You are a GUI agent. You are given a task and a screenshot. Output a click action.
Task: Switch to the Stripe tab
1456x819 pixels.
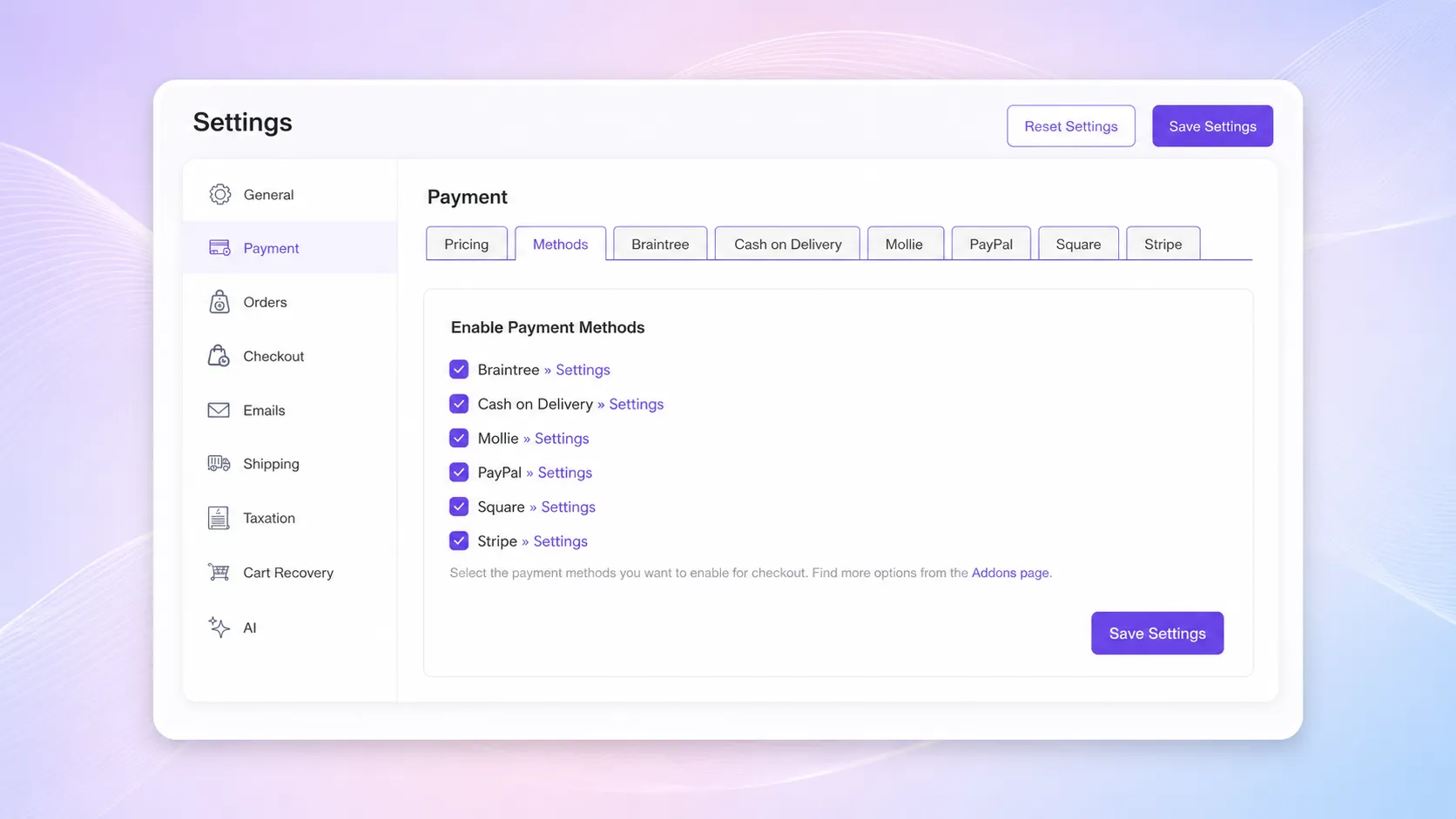1163,244
